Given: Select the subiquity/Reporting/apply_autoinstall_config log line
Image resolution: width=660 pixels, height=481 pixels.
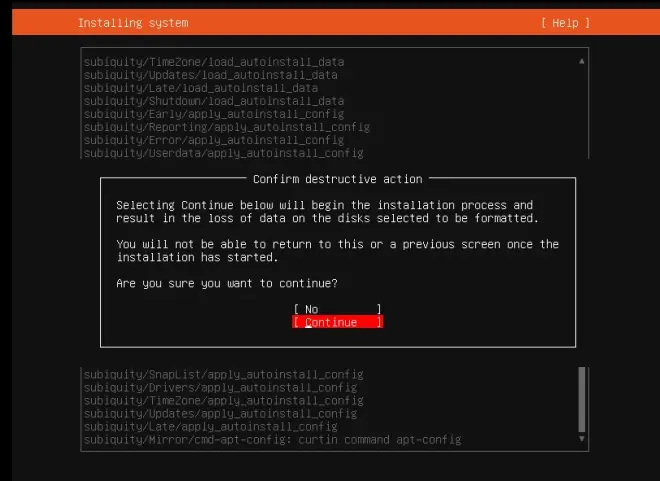Looking at the screenshot, I should [227, 127].
